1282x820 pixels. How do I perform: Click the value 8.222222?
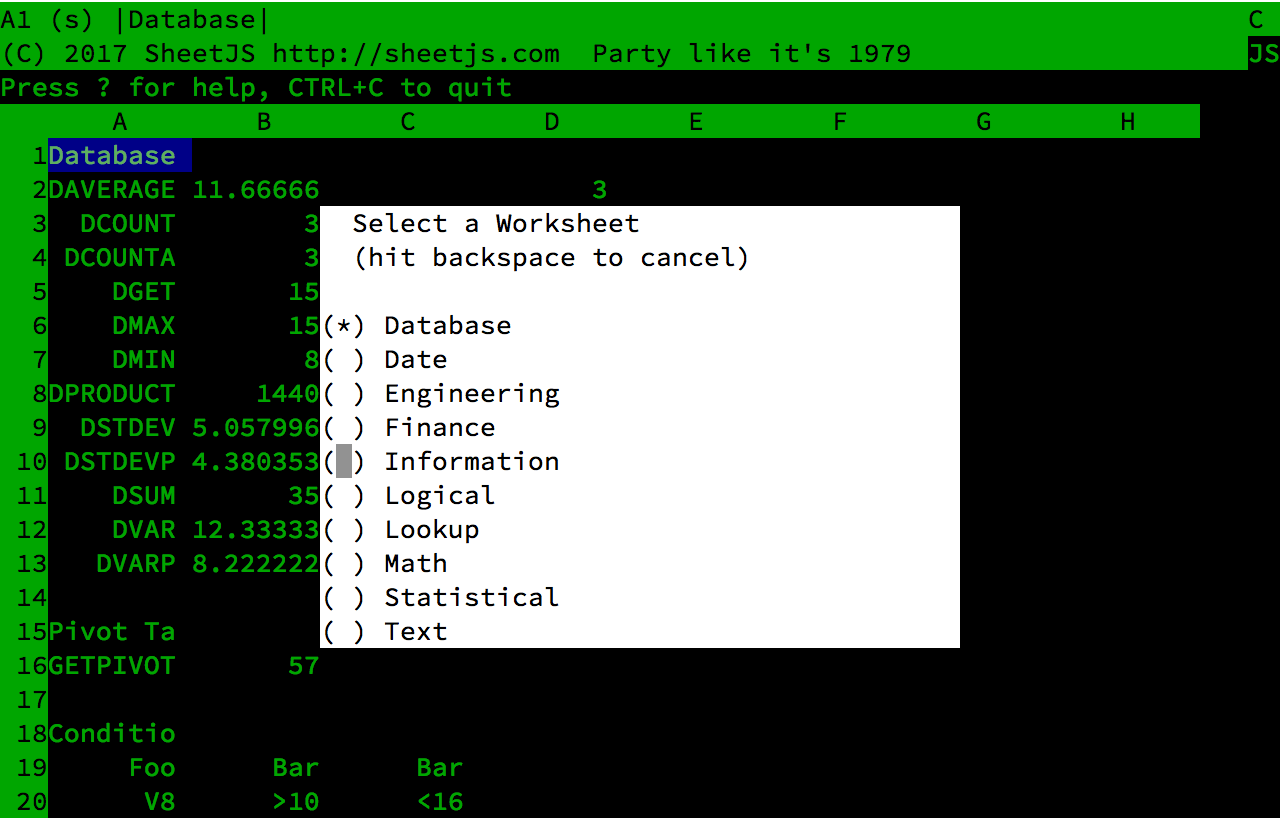click(256, 564)
